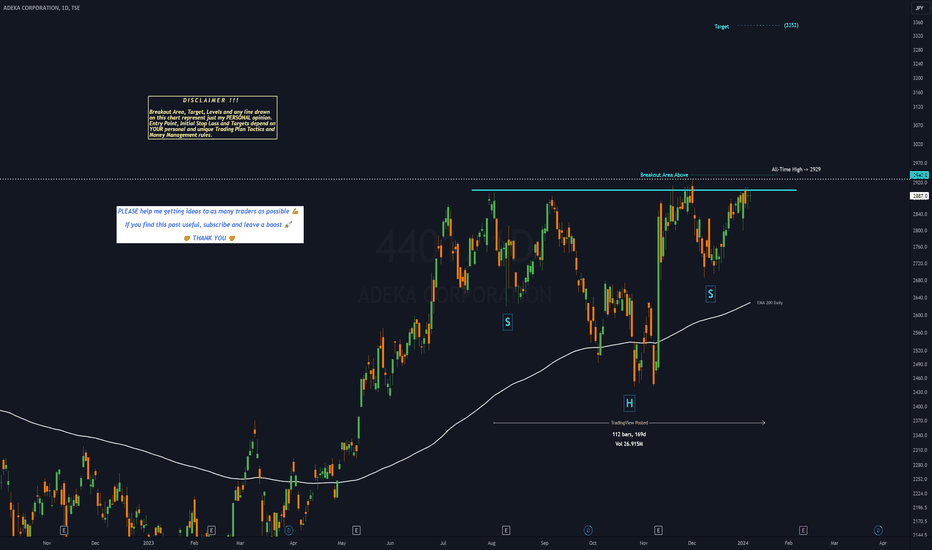Click the 2144.5 price axis label
The width and height of the screenshot is (932, 550).
point(920,535)
